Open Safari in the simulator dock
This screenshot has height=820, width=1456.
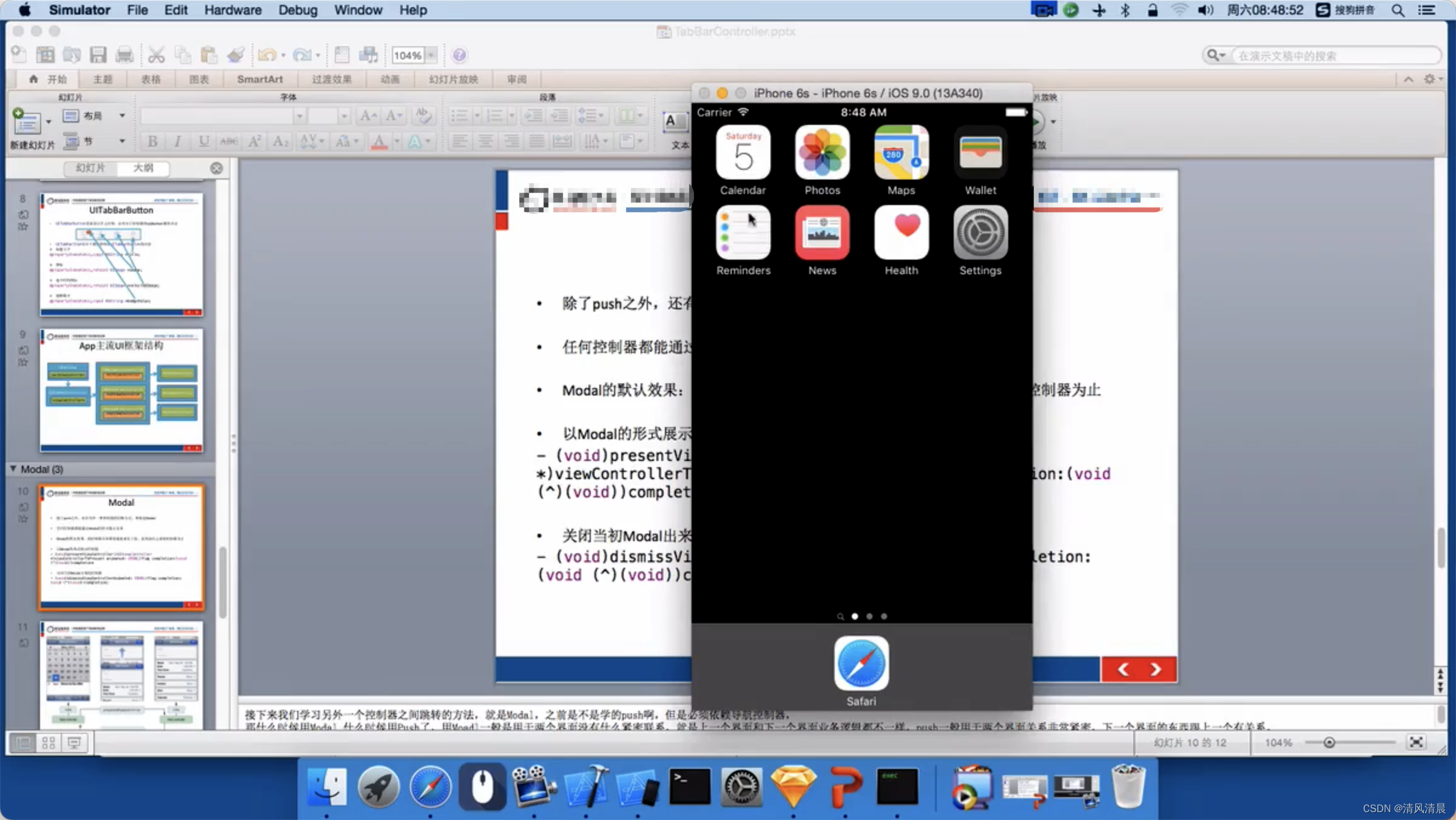pos(861,664)
